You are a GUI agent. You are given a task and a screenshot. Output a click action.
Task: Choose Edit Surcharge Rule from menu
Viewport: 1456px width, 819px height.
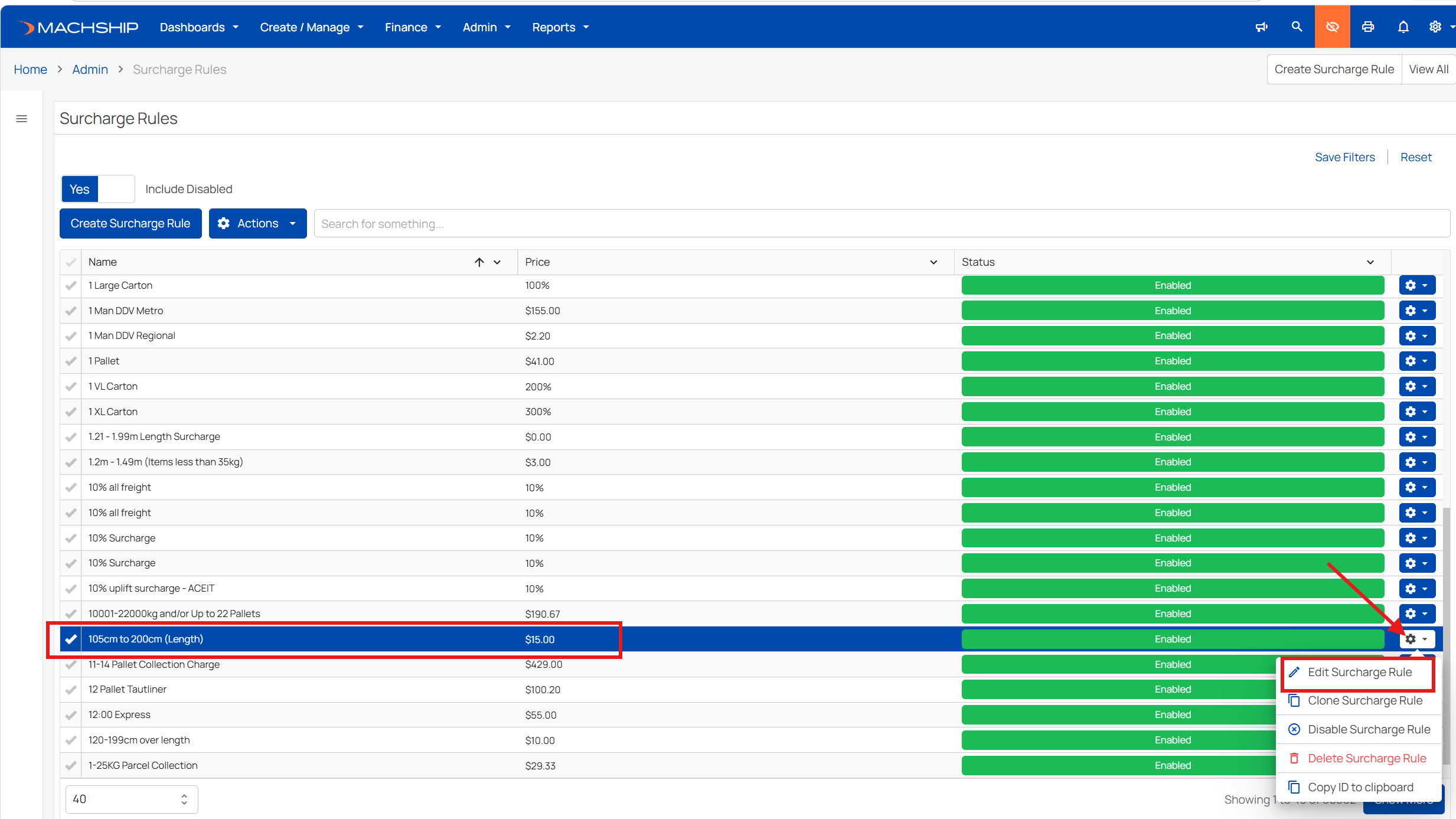click(1358, 673)
